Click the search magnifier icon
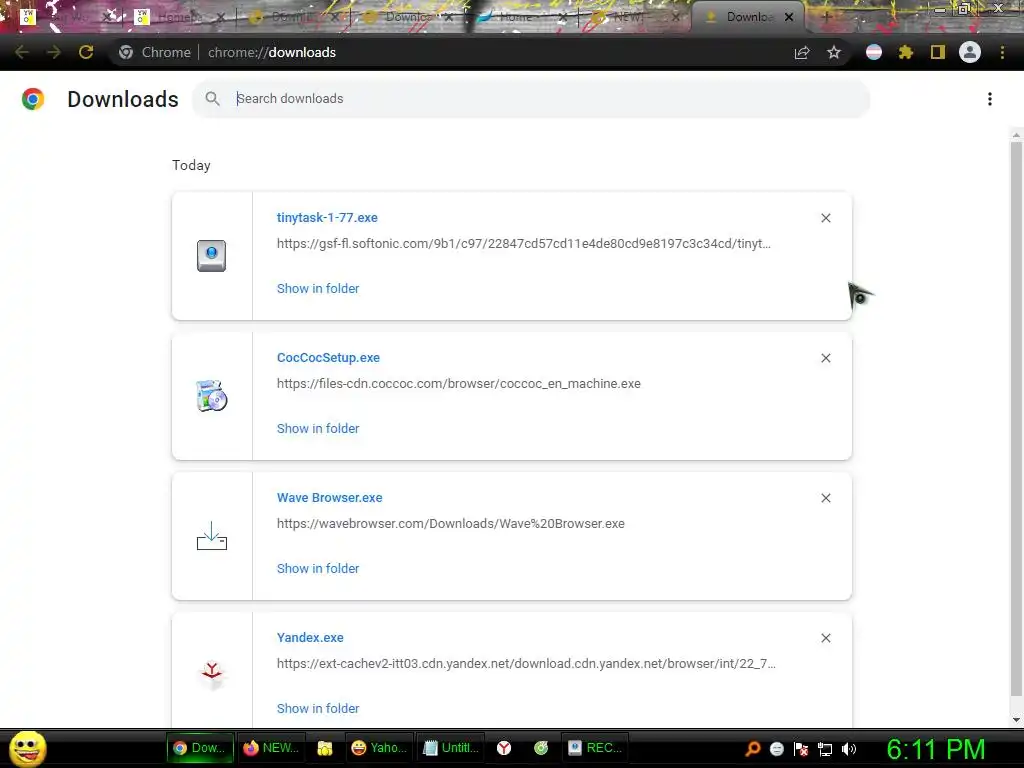This screenshot has height=768, width=1024. [212, 99]
